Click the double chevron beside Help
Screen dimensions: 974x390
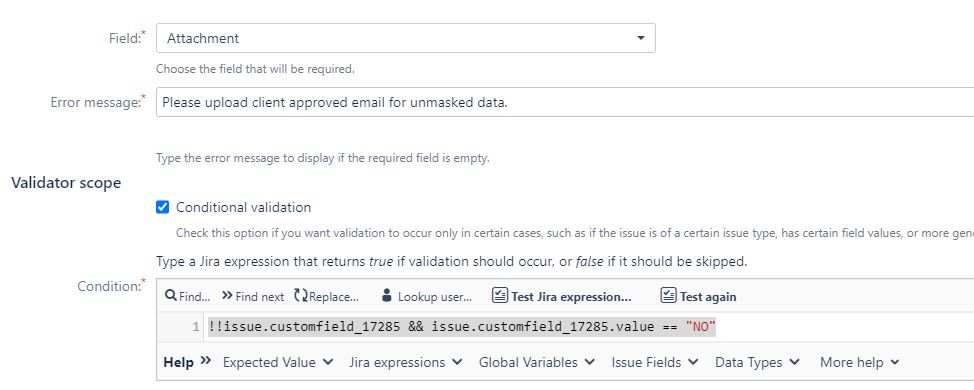point(206,361)
